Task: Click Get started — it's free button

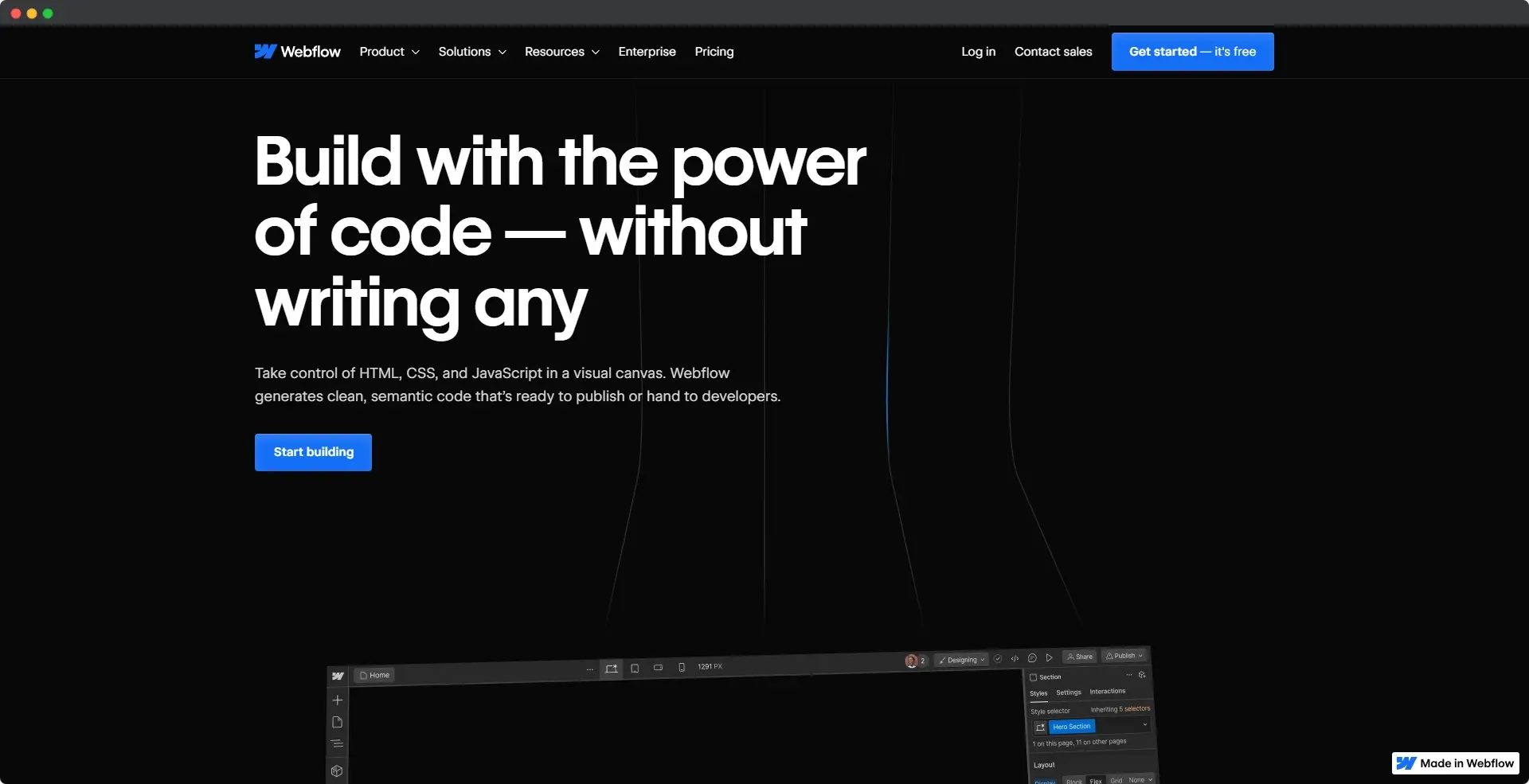Action: (1192, 52)
